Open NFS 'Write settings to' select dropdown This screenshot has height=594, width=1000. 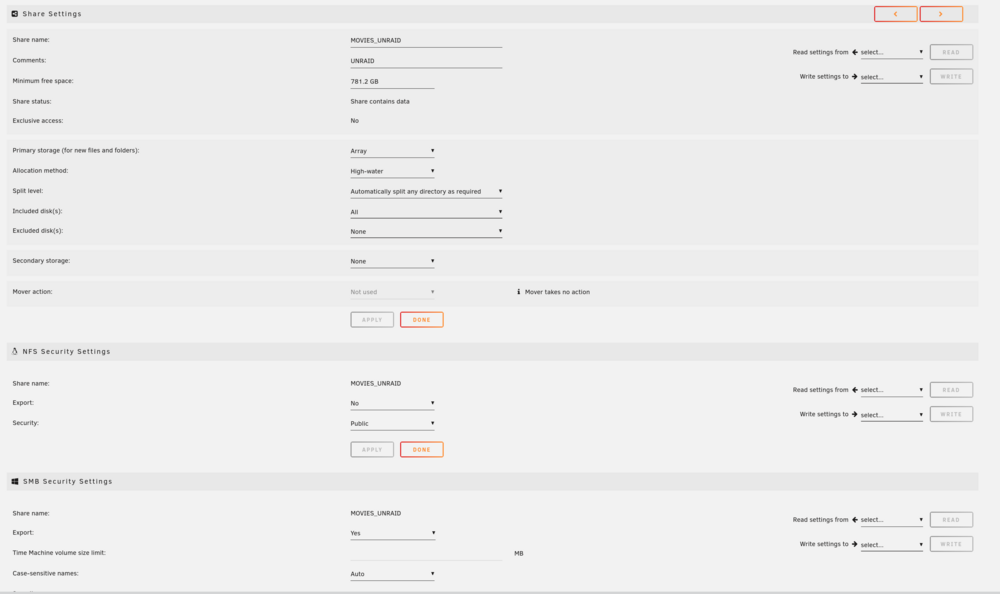point(892,415)
